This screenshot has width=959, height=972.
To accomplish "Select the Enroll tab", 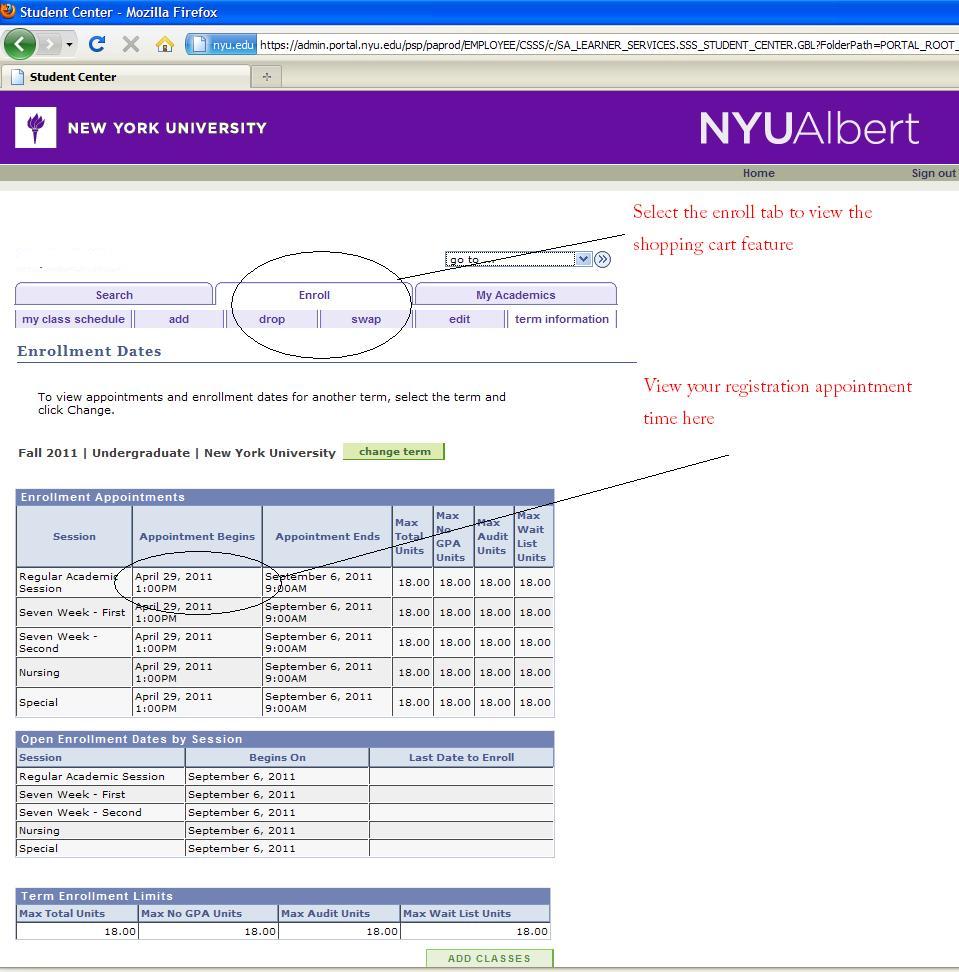I will point(314,295).
